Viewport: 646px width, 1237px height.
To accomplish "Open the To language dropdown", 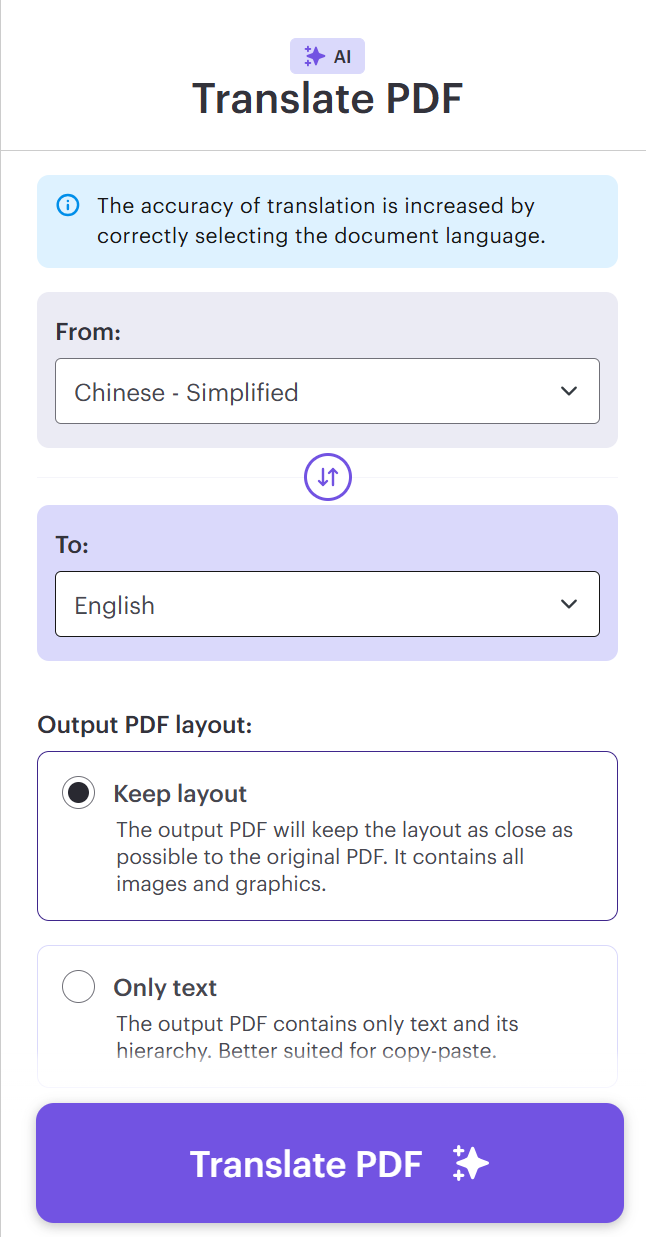I will tap(327, 604).
